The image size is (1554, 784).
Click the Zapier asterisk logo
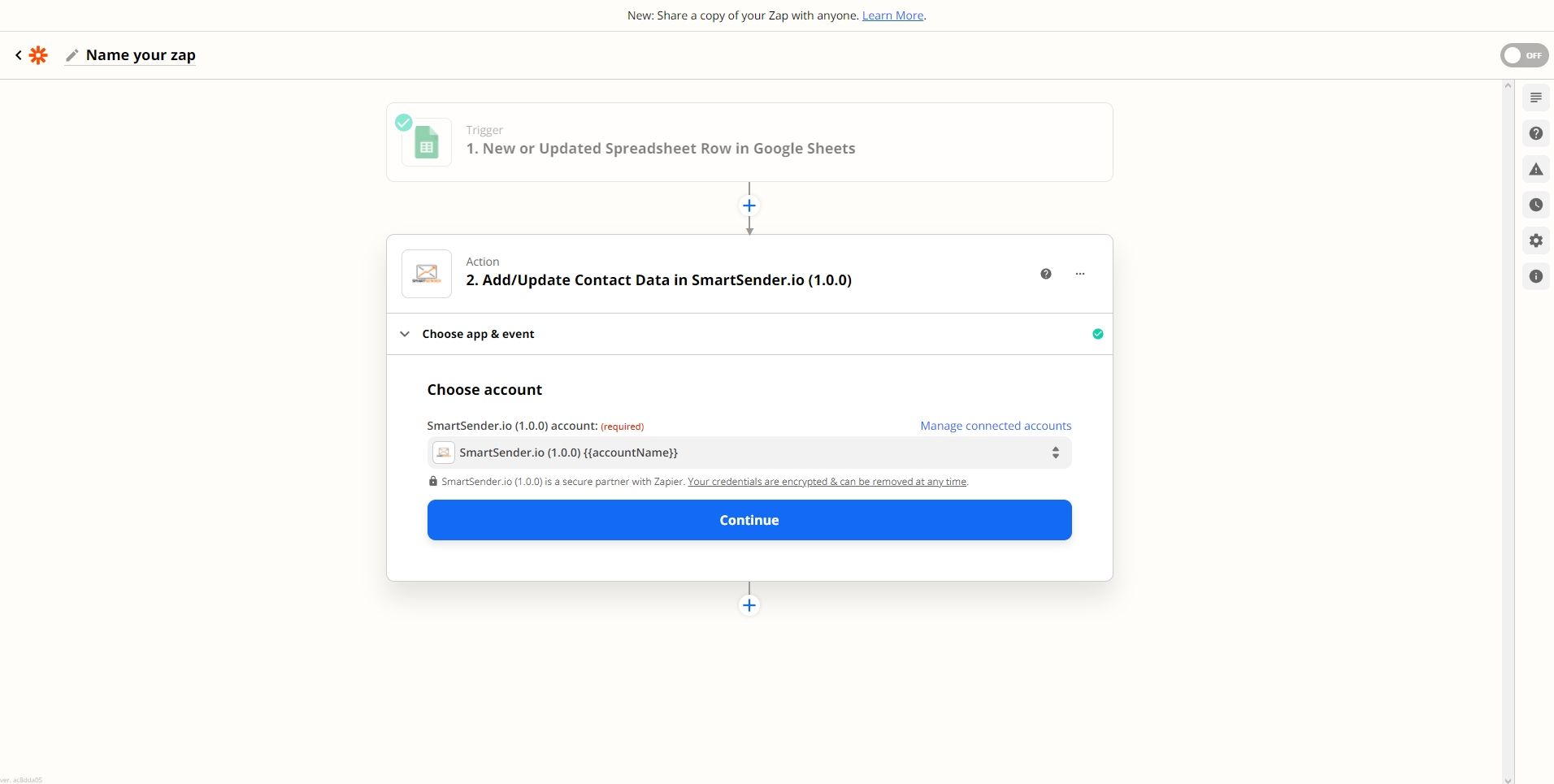coord(38,55)
